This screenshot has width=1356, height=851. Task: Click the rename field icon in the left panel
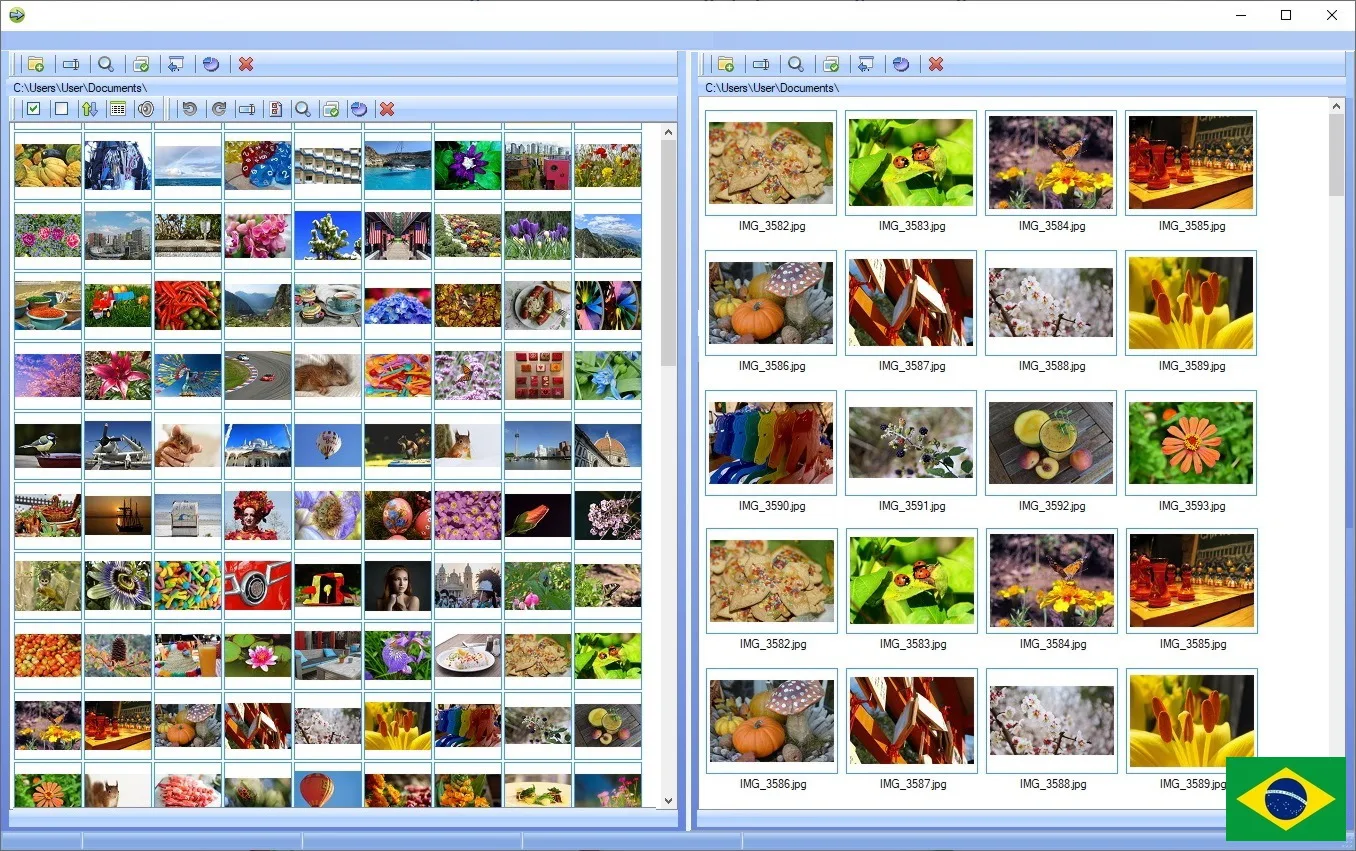click(246, 109)
